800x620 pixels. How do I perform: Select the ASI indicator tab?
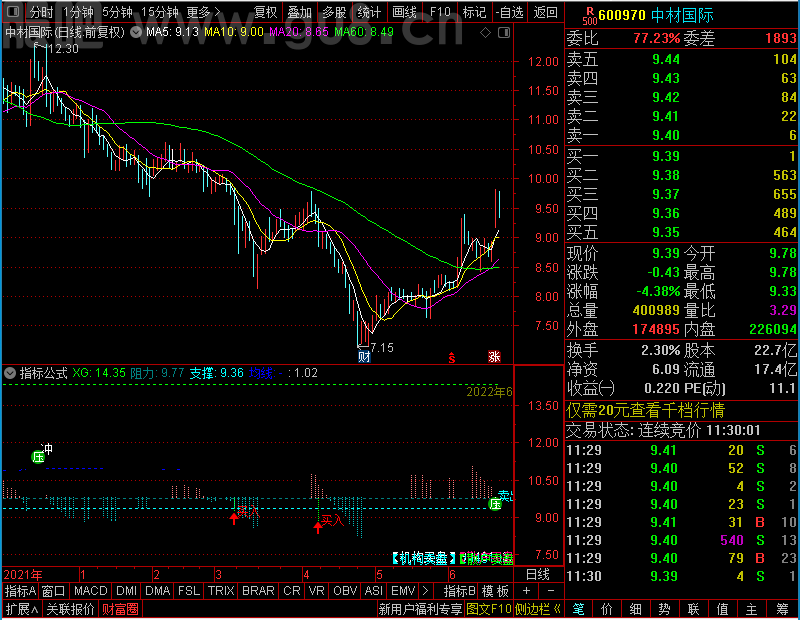point(373,591)
